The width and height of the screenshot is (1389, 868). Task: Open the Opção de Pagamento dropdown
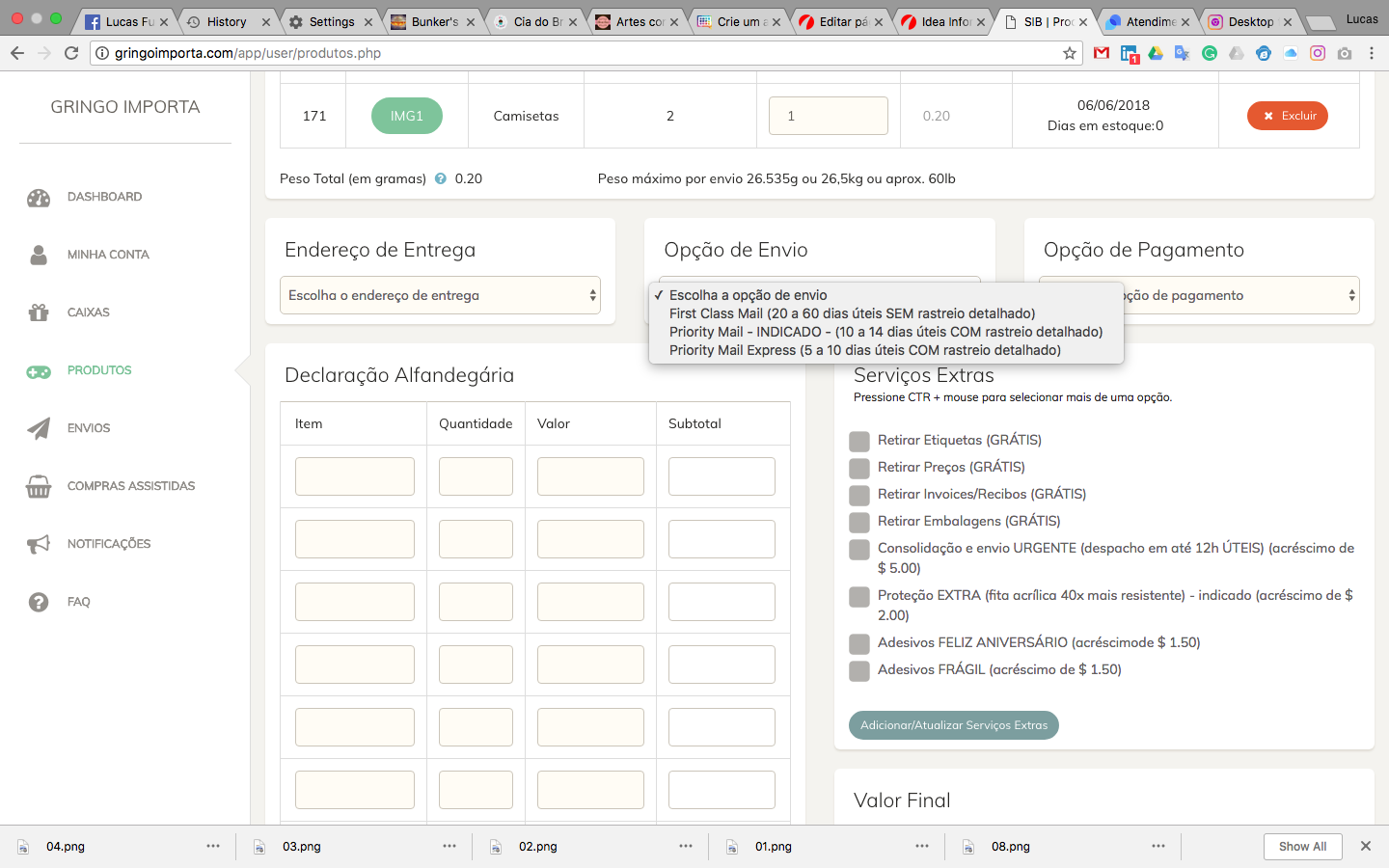[1199, 295]
